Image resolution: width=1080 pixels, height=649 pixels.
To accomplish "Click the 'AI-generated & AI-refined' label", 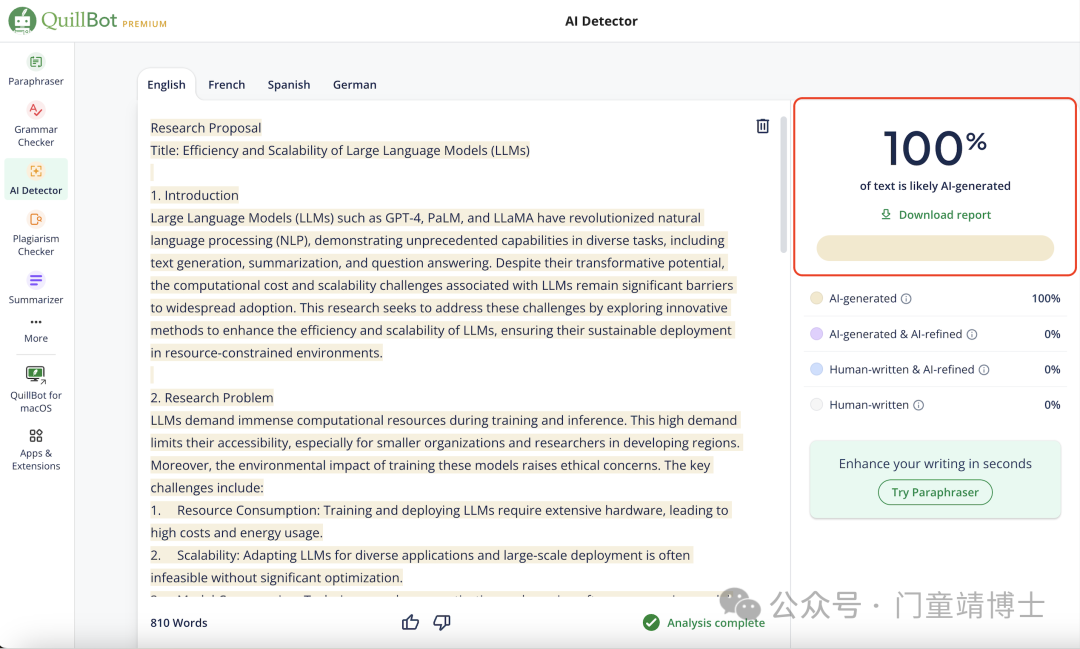I will pos(895,334).
